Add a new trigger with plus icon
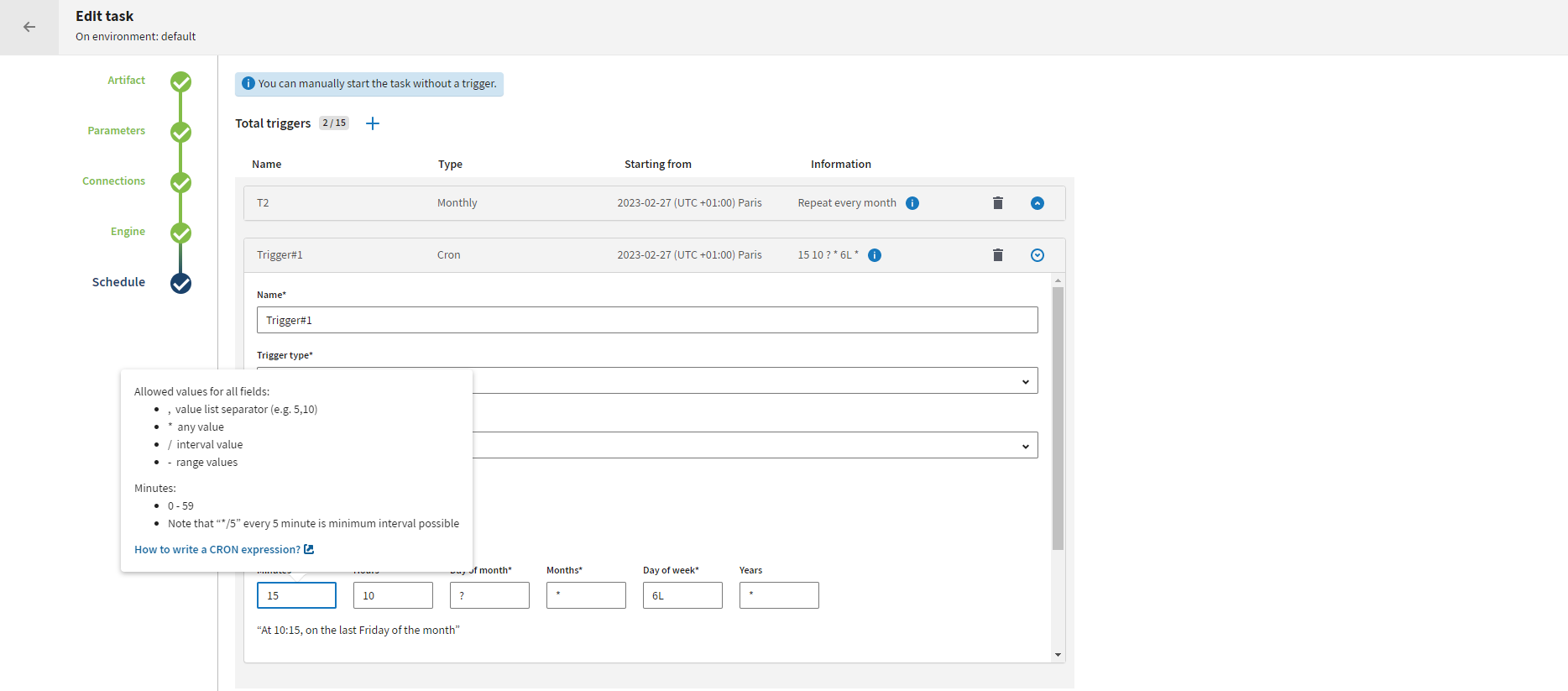 coord(373,123)
